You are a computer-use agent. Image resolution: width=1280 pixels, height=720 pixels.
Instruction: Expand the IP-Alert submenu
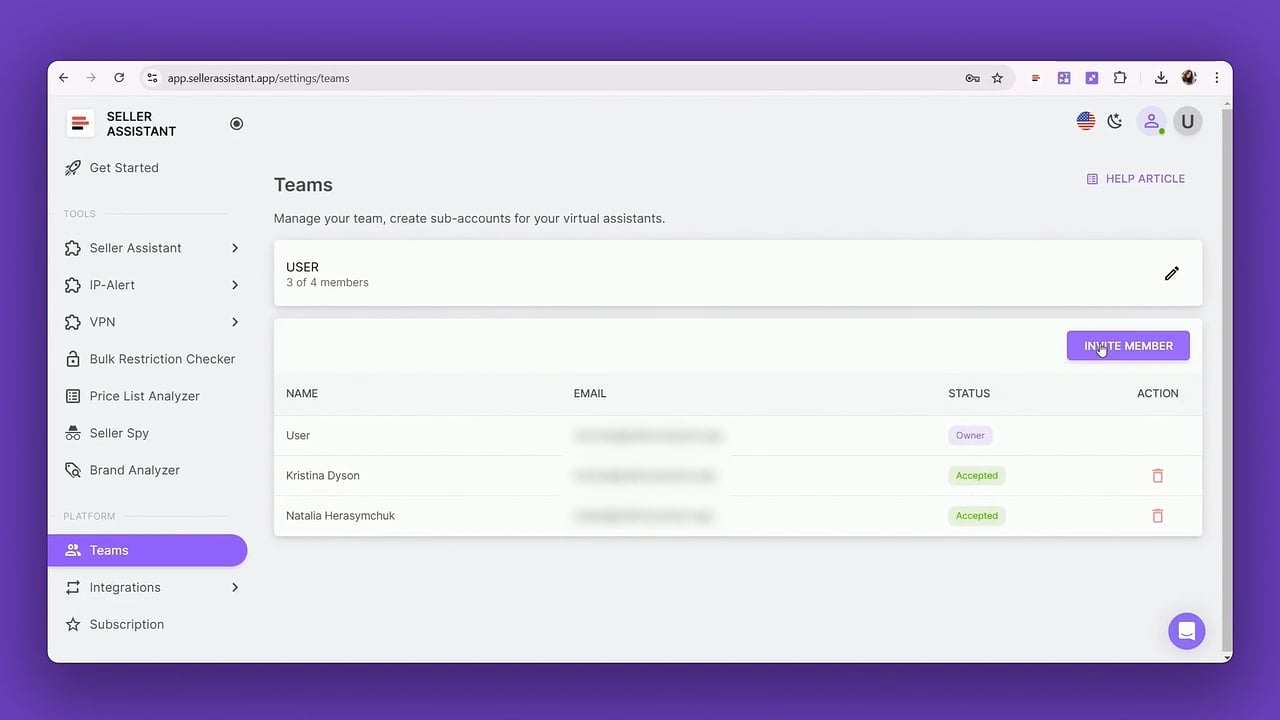pos(235,285)
